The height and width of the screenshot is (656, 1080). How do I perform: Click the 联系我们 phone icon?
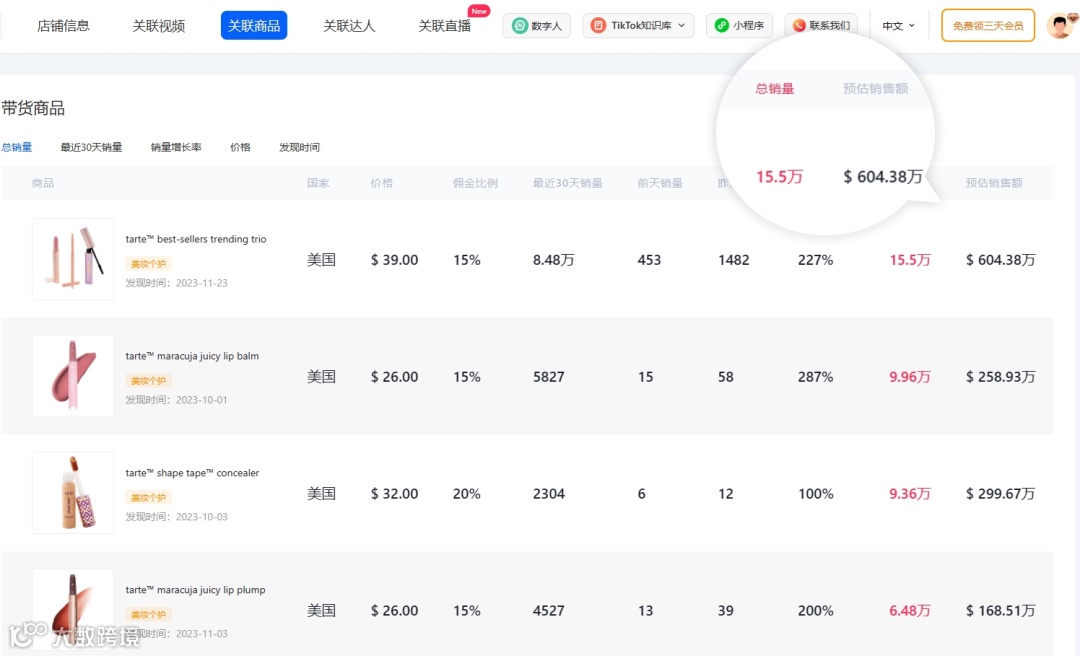tap(800, 26)
